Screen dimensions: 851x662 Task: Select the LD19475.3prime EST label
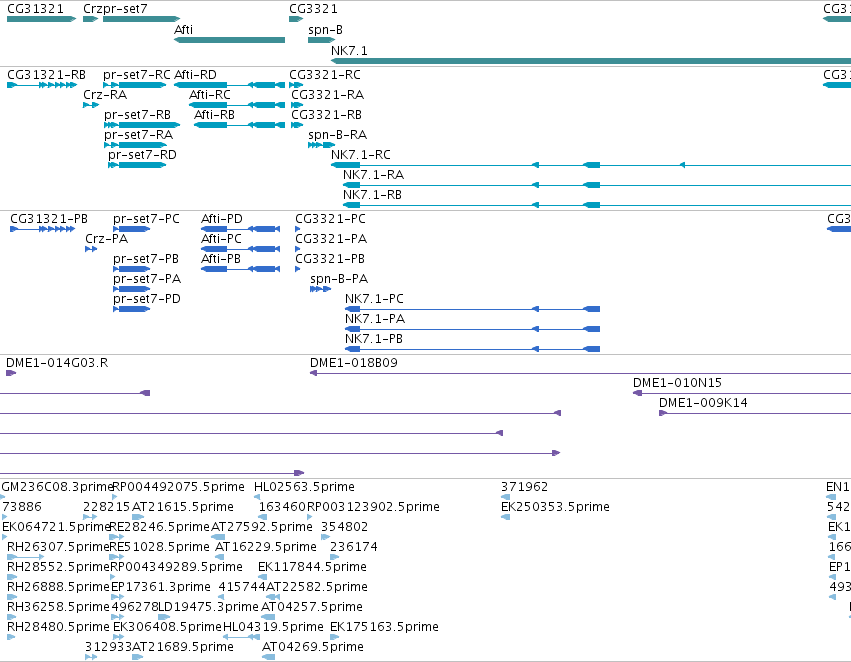[208, 607]
